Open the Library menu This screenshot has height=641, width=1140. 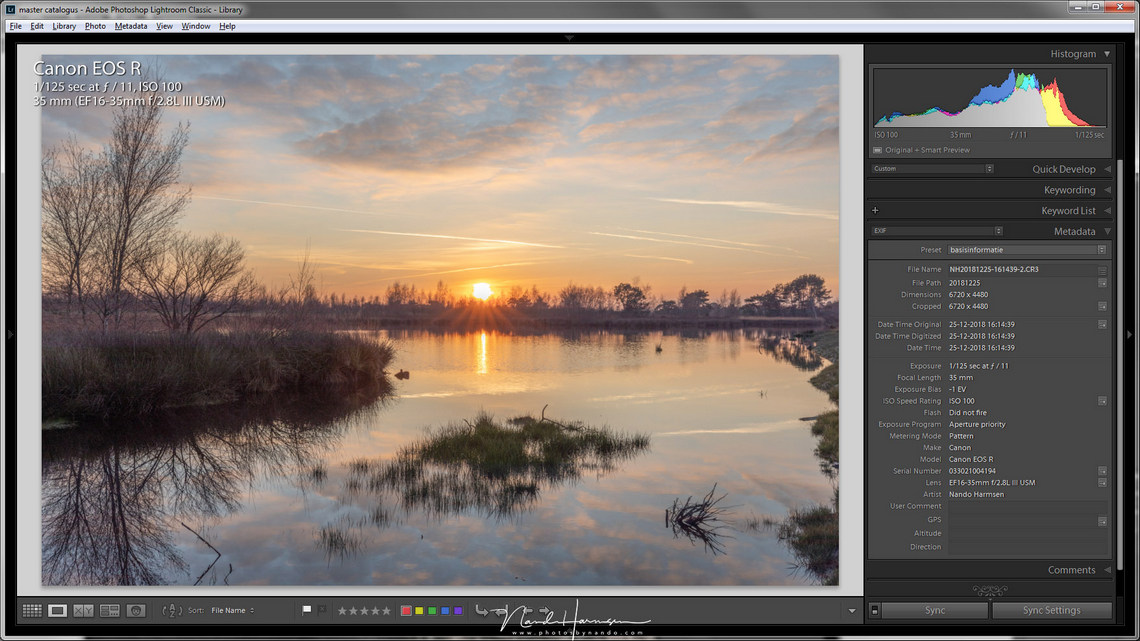pos(64,26)
